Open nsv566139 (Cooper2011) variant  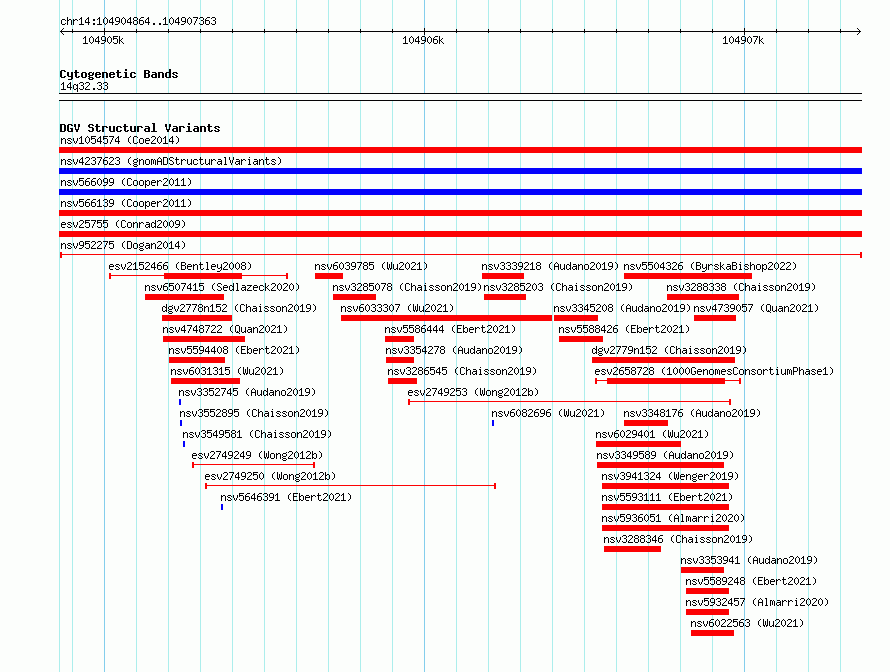pyautogui.click(x=126, y=203)
